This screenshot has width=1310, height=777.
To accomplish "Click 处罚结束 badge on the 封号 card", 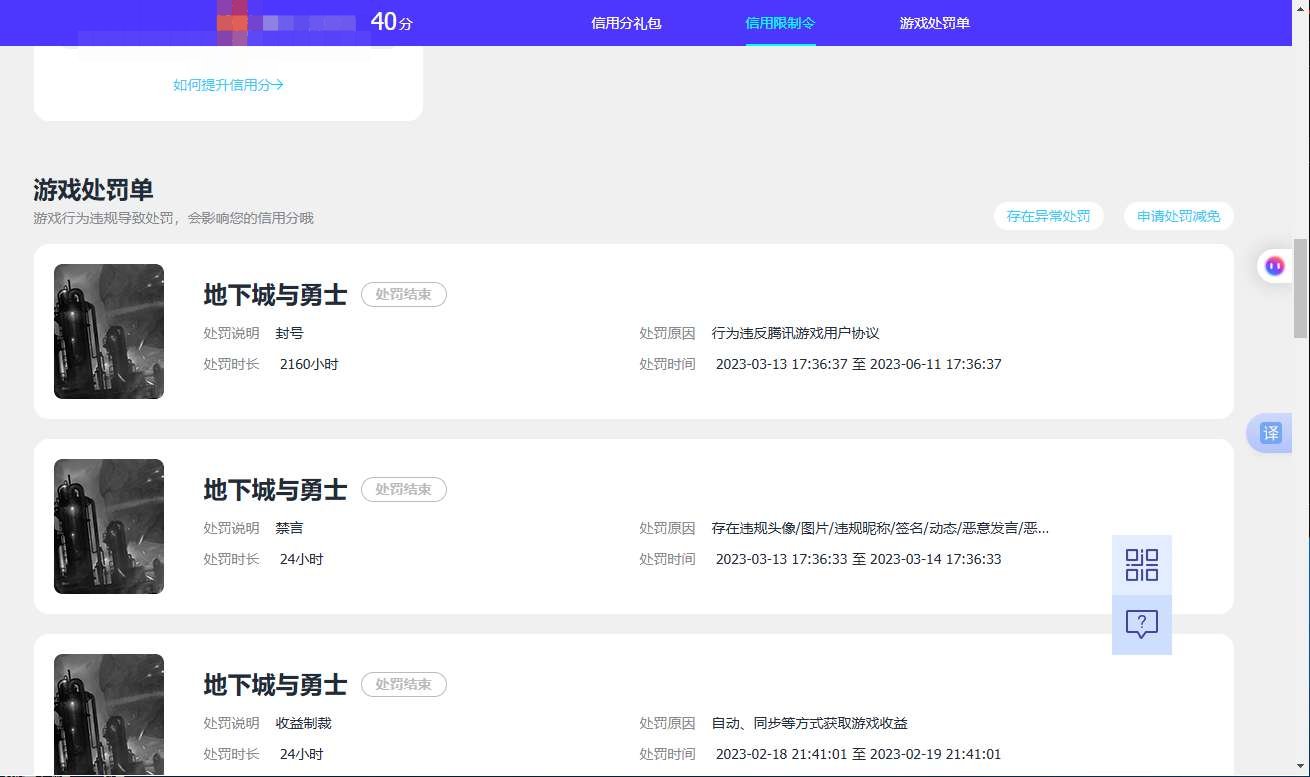I will click(404, 295).
